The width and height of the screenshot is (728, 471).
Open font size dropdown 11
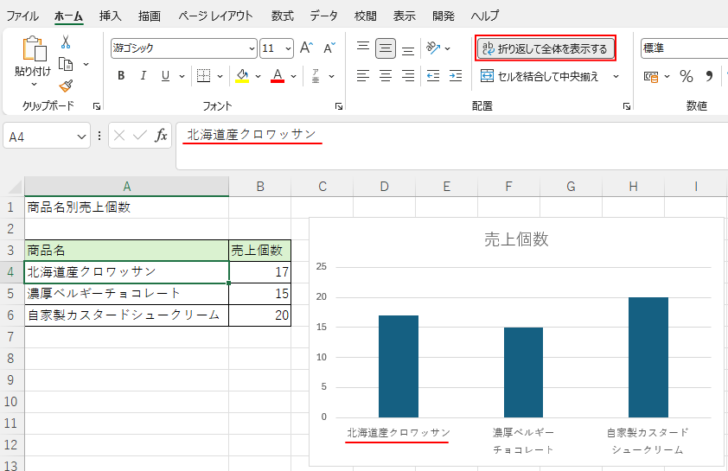pos(288,48)
